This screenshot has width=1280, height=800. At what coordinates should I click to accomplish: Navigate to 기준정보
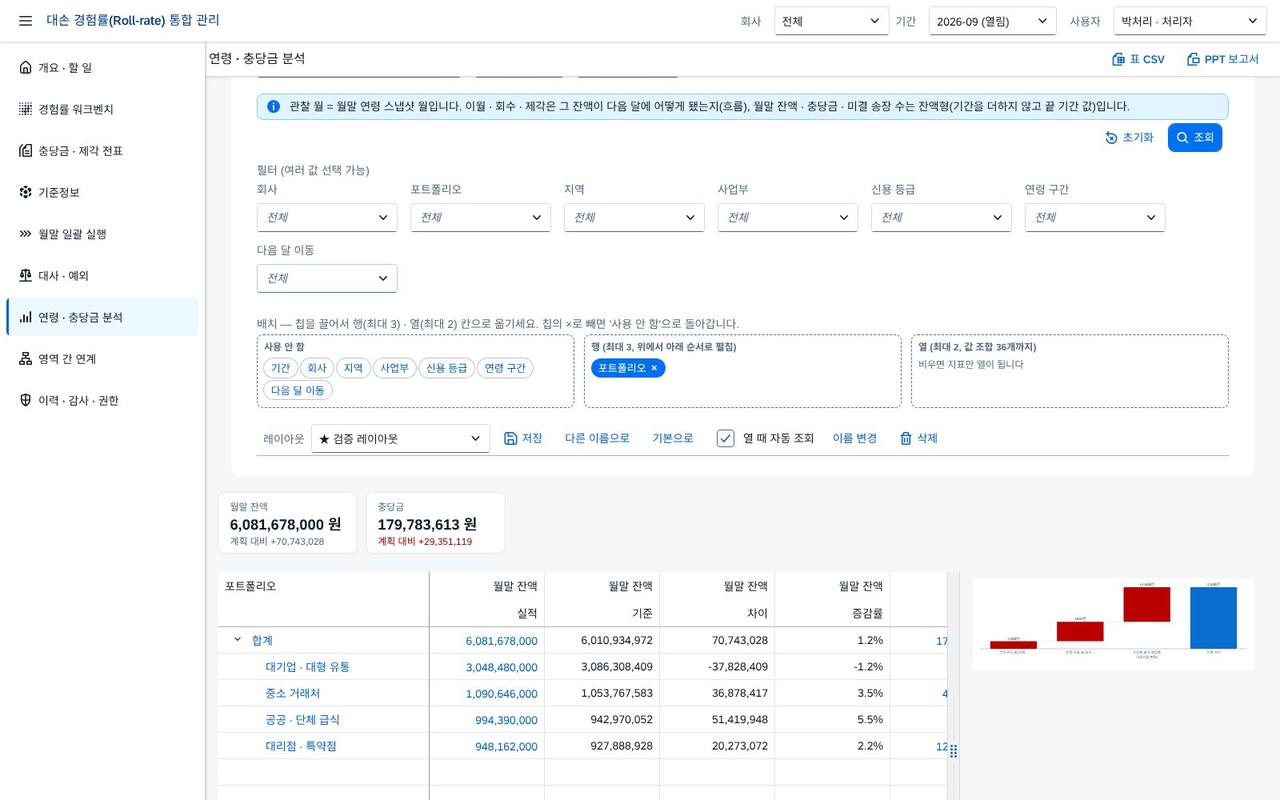[x=102, y=192]
